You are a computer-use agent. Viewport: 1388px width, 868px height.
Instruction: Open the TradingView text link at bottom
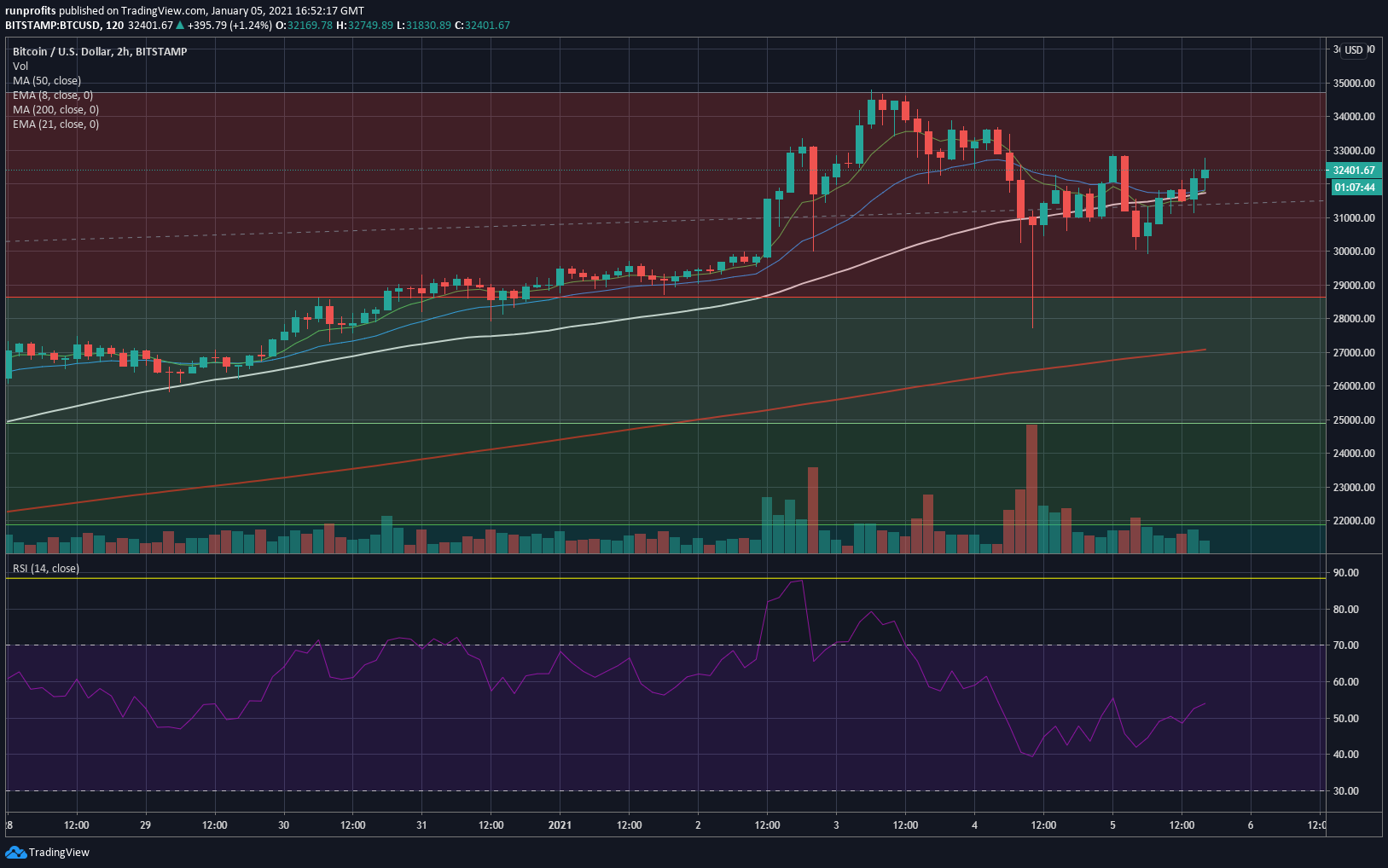(59, 852)
